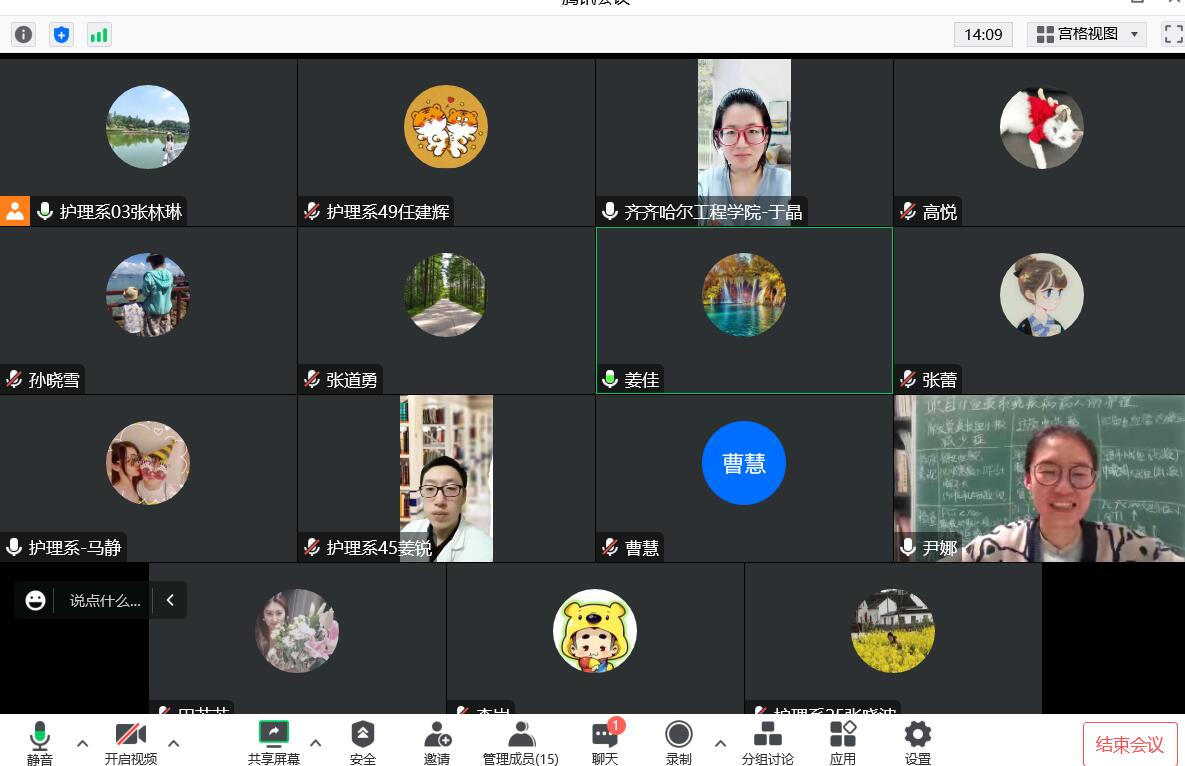Turn on camera with 开启视频
The image size is (1185, 766).
[x=131, y=742]
